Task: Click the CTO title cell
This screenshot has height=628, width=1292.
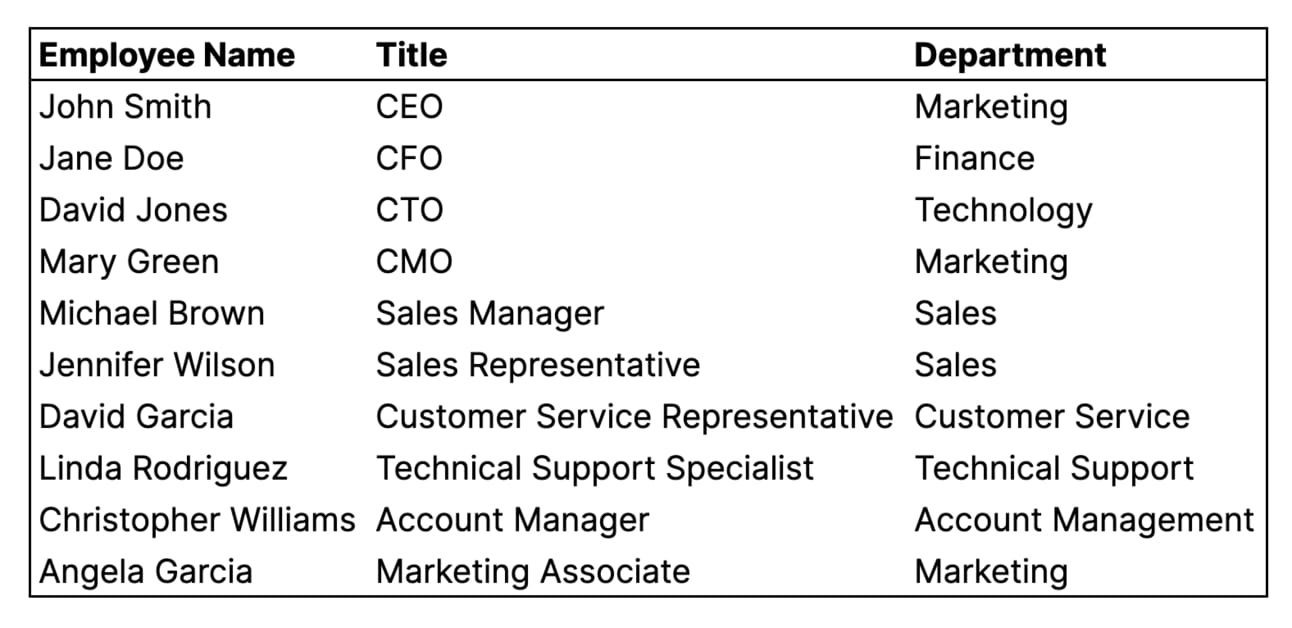Action: pyautogui.click(x=409, y=211)
